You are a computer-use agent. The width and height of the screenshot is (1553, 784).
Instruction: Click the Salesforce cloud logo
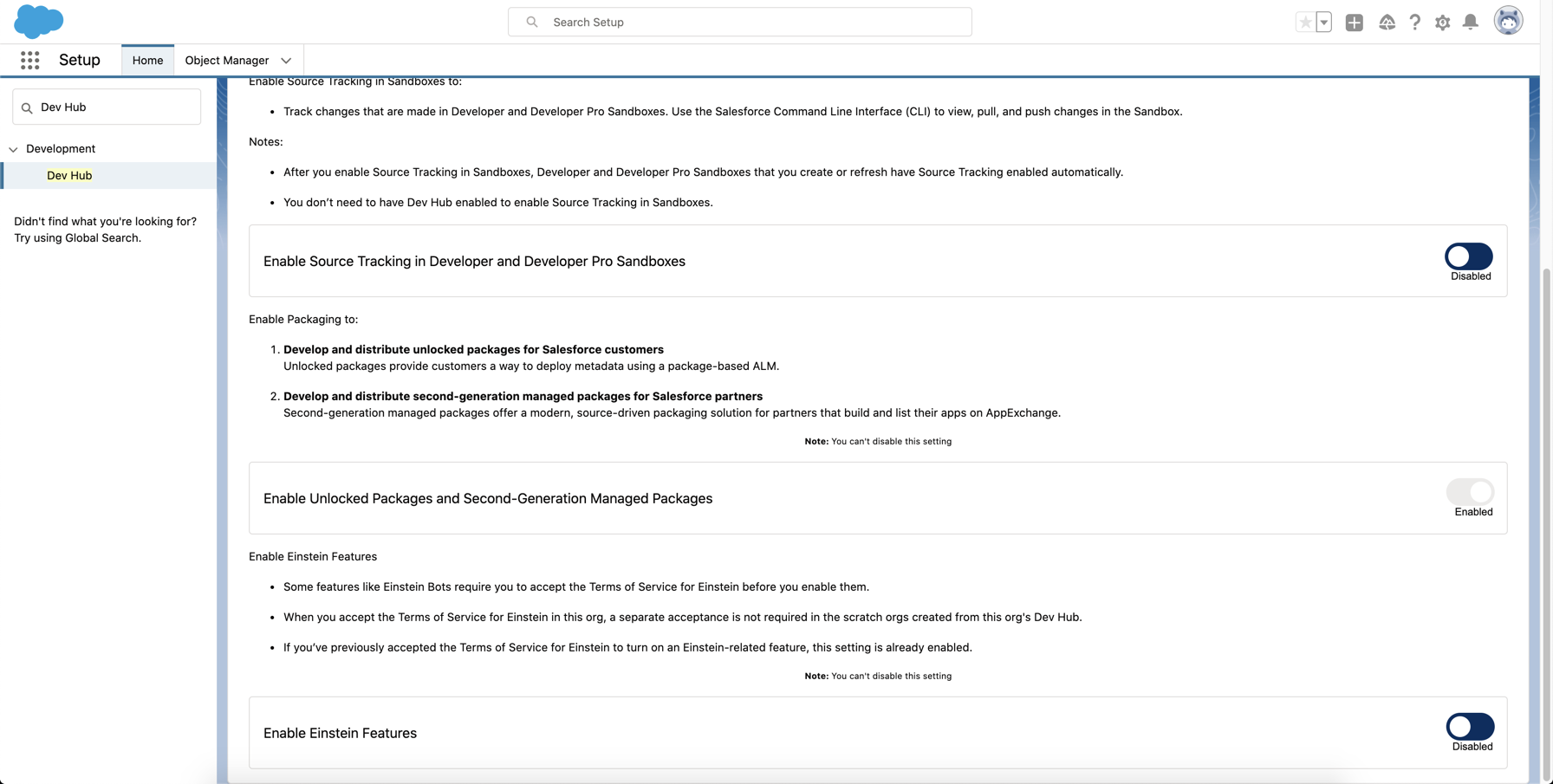39,22
